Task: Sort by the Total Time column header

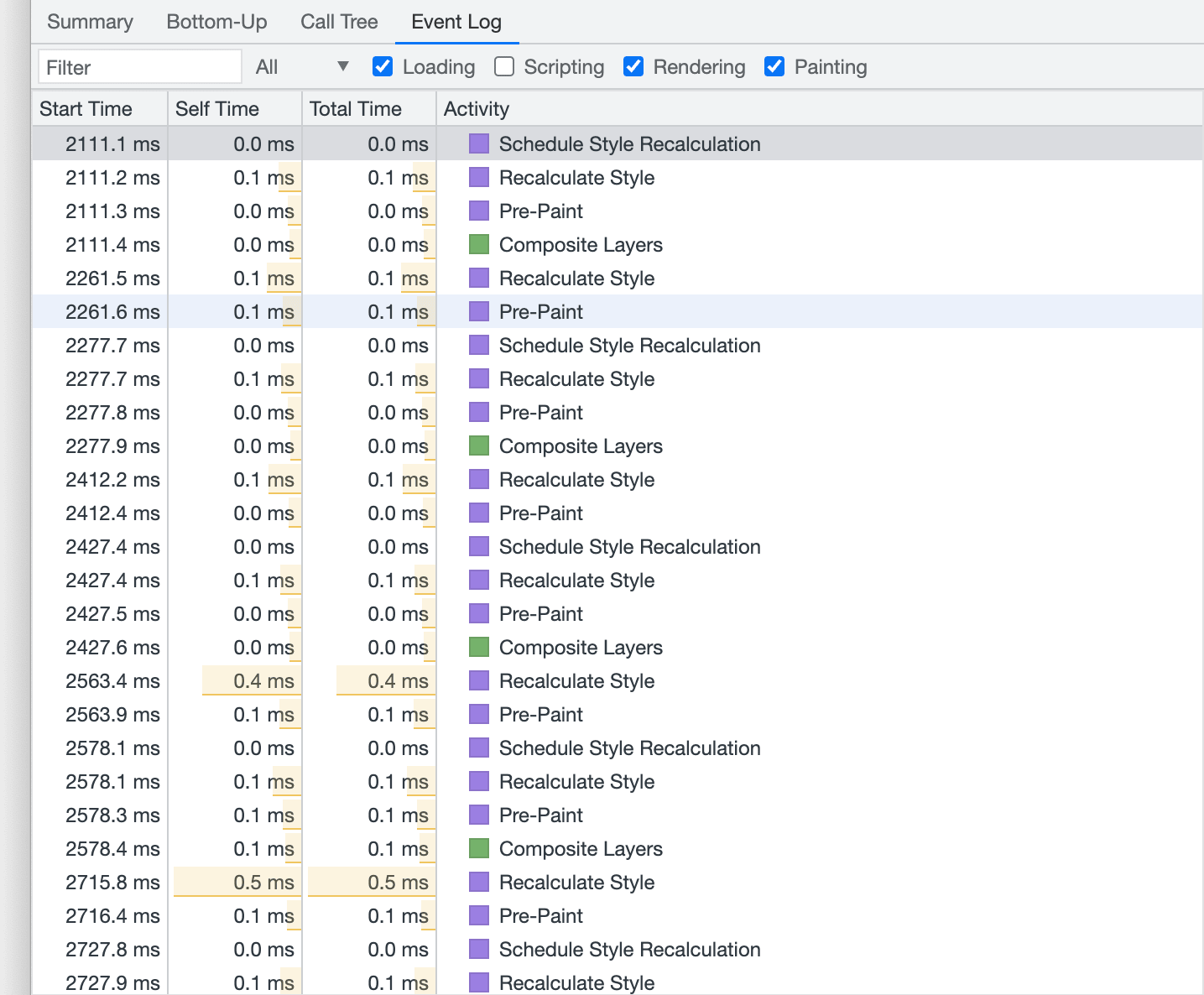Action: pos(369,109)
